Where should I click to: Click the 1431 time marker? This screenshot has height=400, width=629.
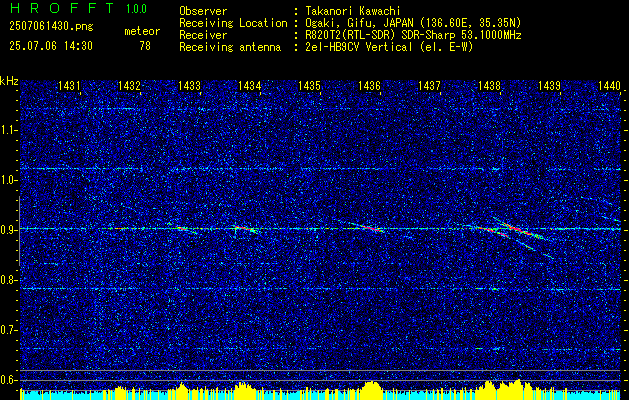(69, 85)
